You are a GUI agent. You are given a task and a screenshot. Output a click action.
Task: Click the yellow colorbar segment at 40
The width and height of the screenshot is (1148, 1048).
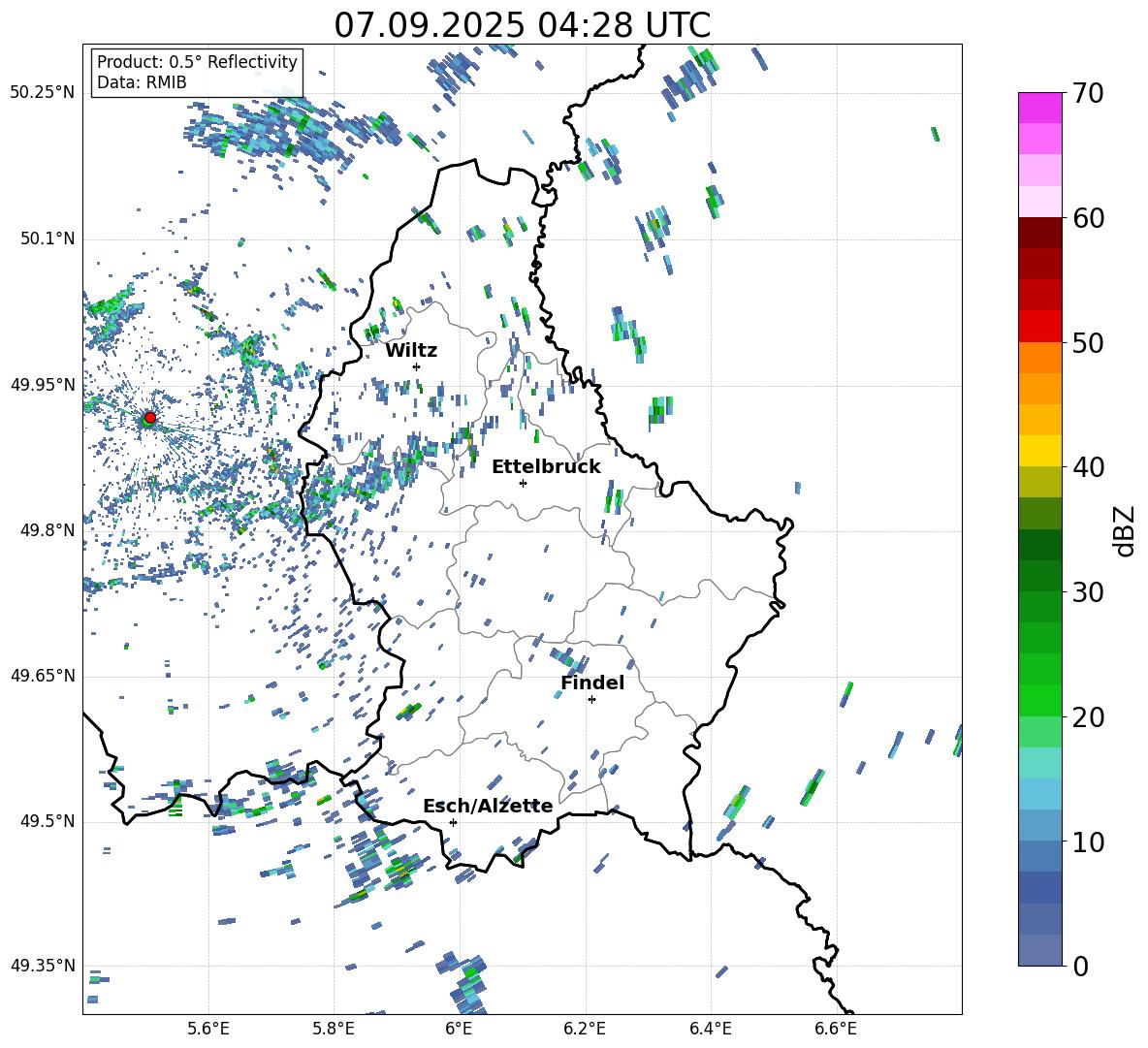(1039, 451)
